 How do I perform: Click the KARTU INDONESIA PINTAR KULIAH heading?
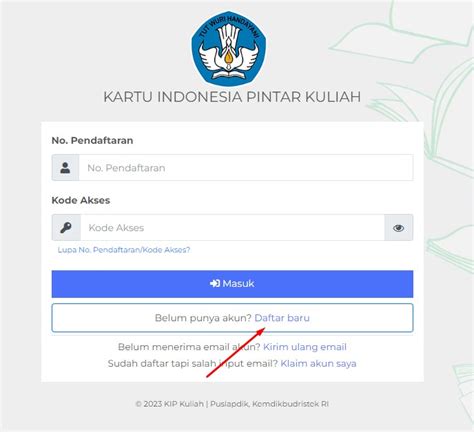232,97
